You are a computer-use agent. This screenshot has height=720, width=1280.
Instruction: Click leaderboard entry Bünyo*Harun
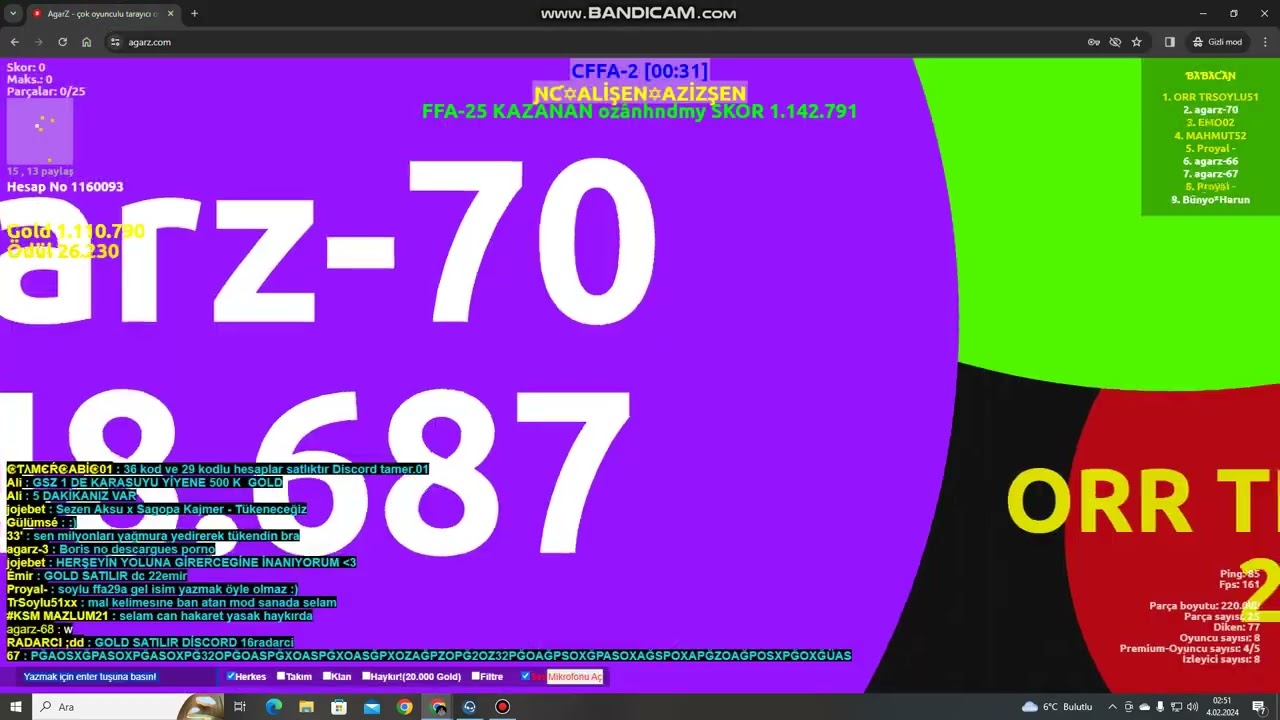(x=1210, y=200)
